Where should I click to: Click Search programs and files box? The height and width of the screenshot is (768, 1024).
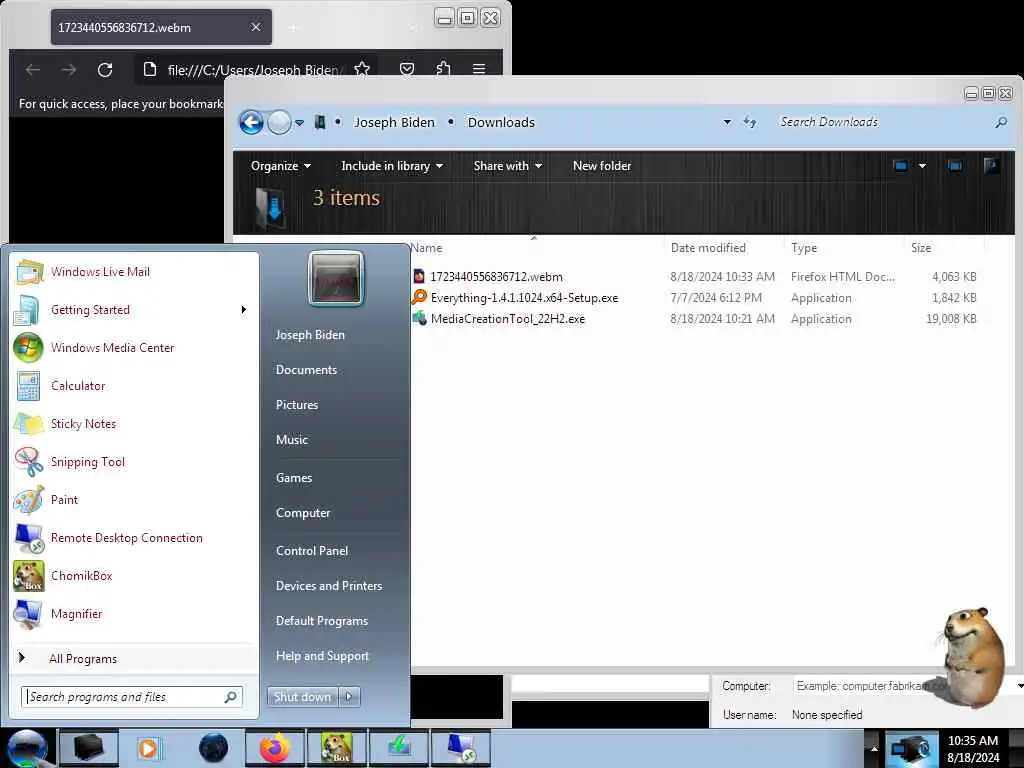132,697
